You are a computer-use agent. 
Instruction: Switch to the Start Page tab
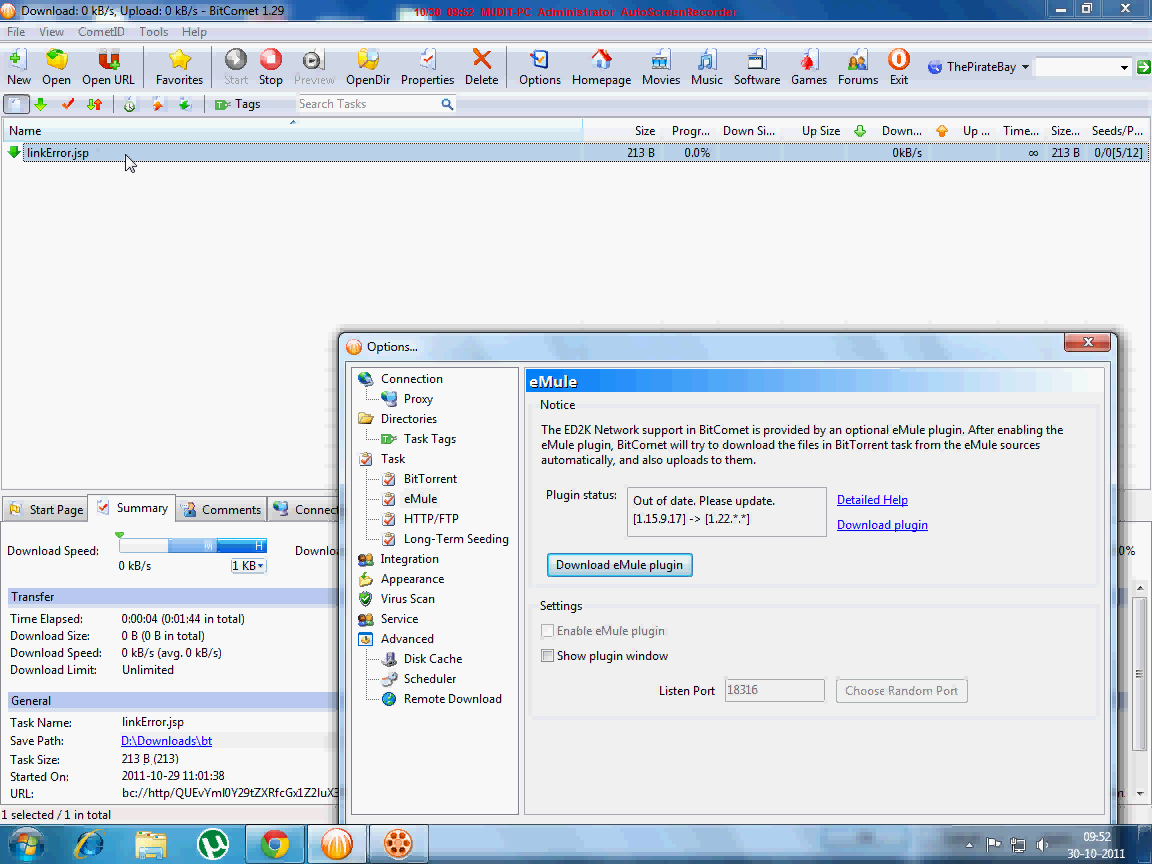pos(46,509)
